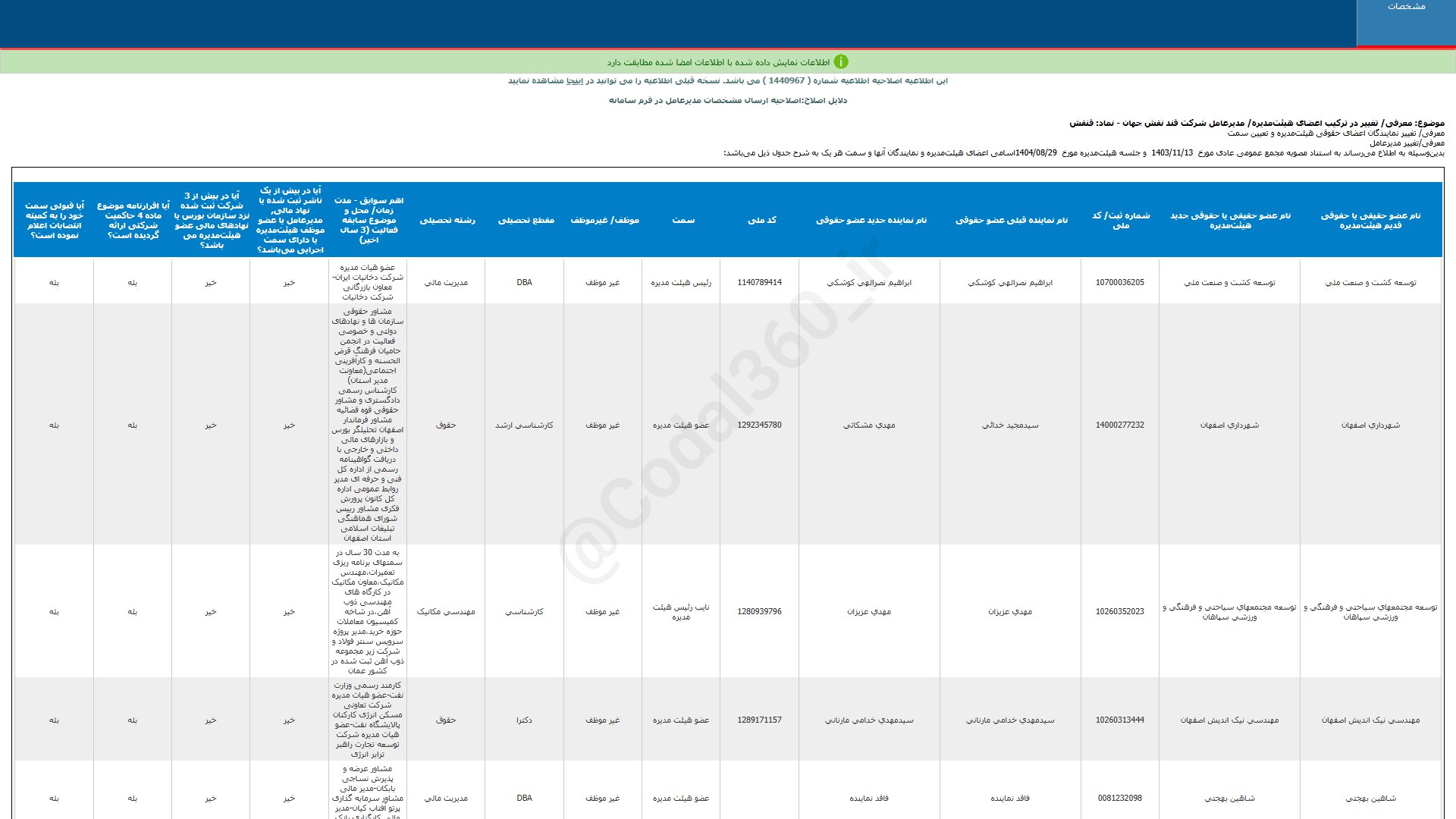Click the مقطع تحصیلی column header

pos(526,220)
